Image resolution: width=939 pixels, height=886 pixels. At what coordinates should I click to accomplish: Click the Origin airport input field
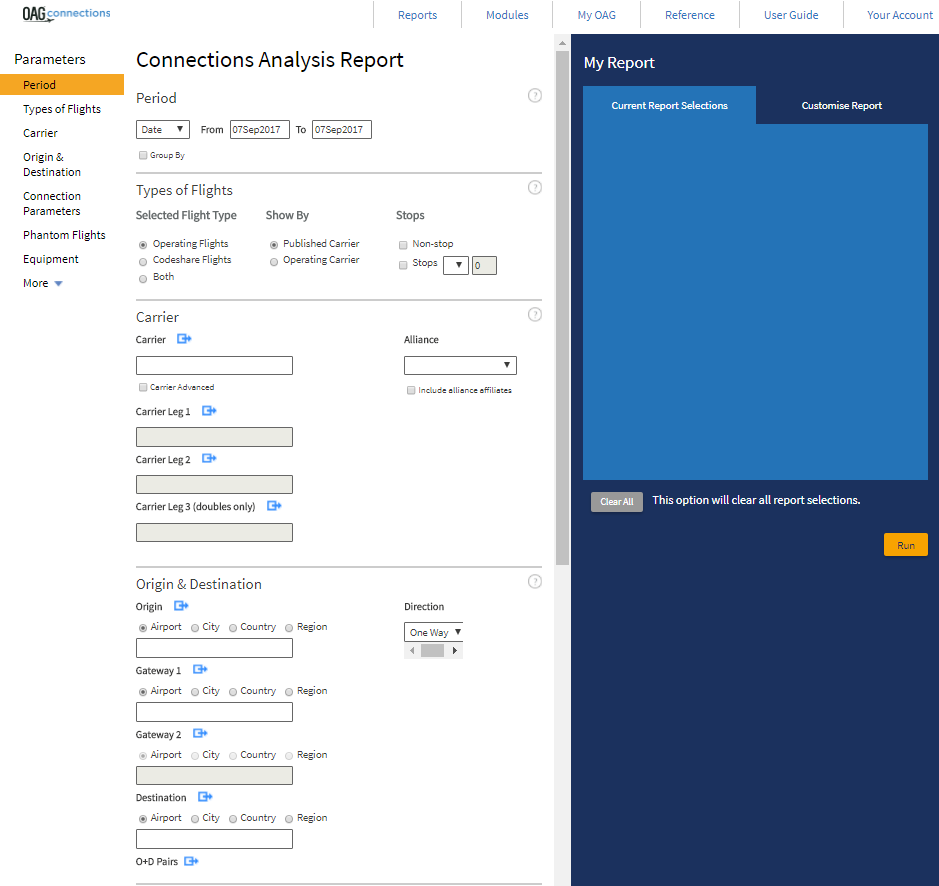coord(214,648)
